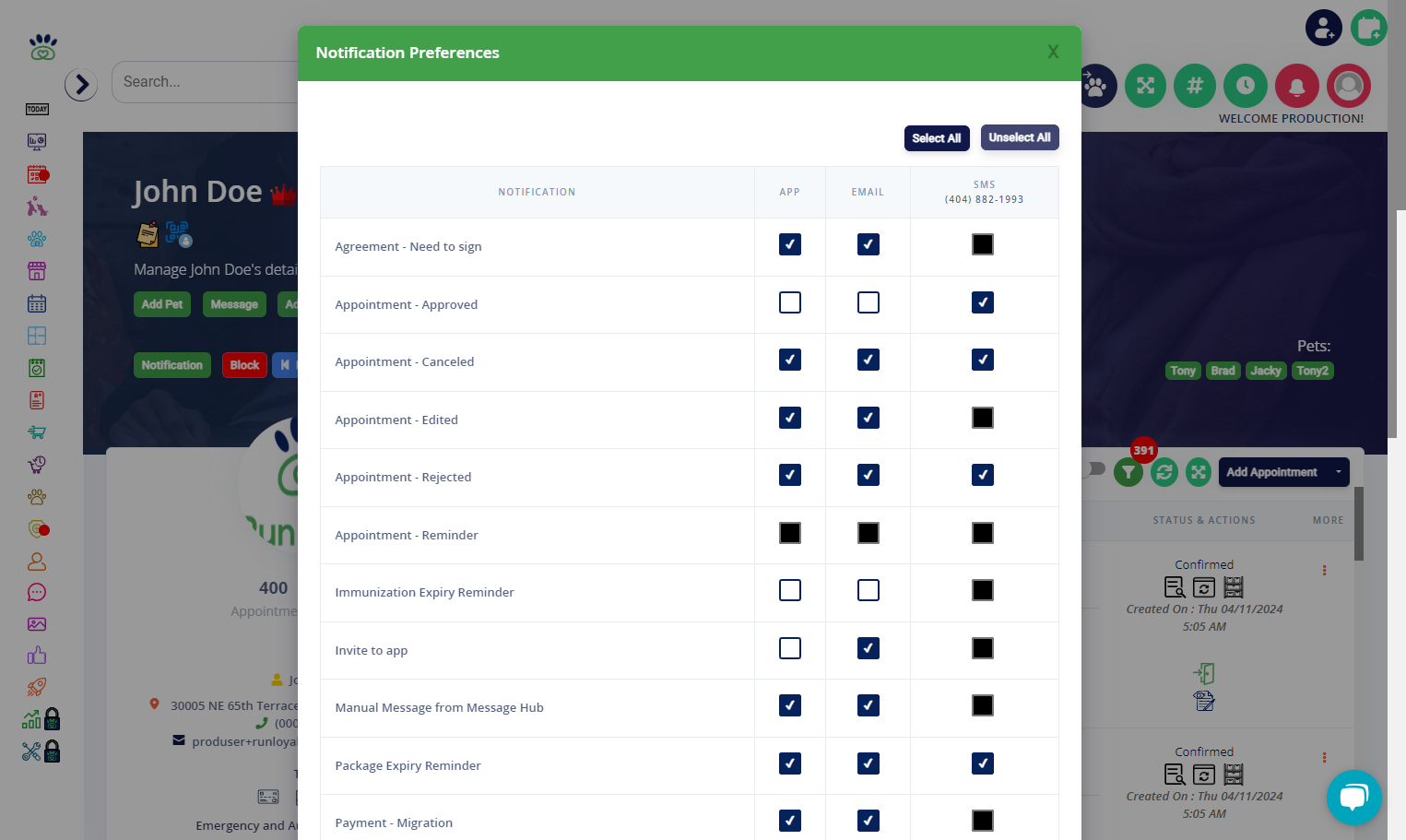Select the Jacky pet tag
Image resolution: width=1406 pixels, height=840 pixels.
pyautogui.click(x=1266, y=371)
